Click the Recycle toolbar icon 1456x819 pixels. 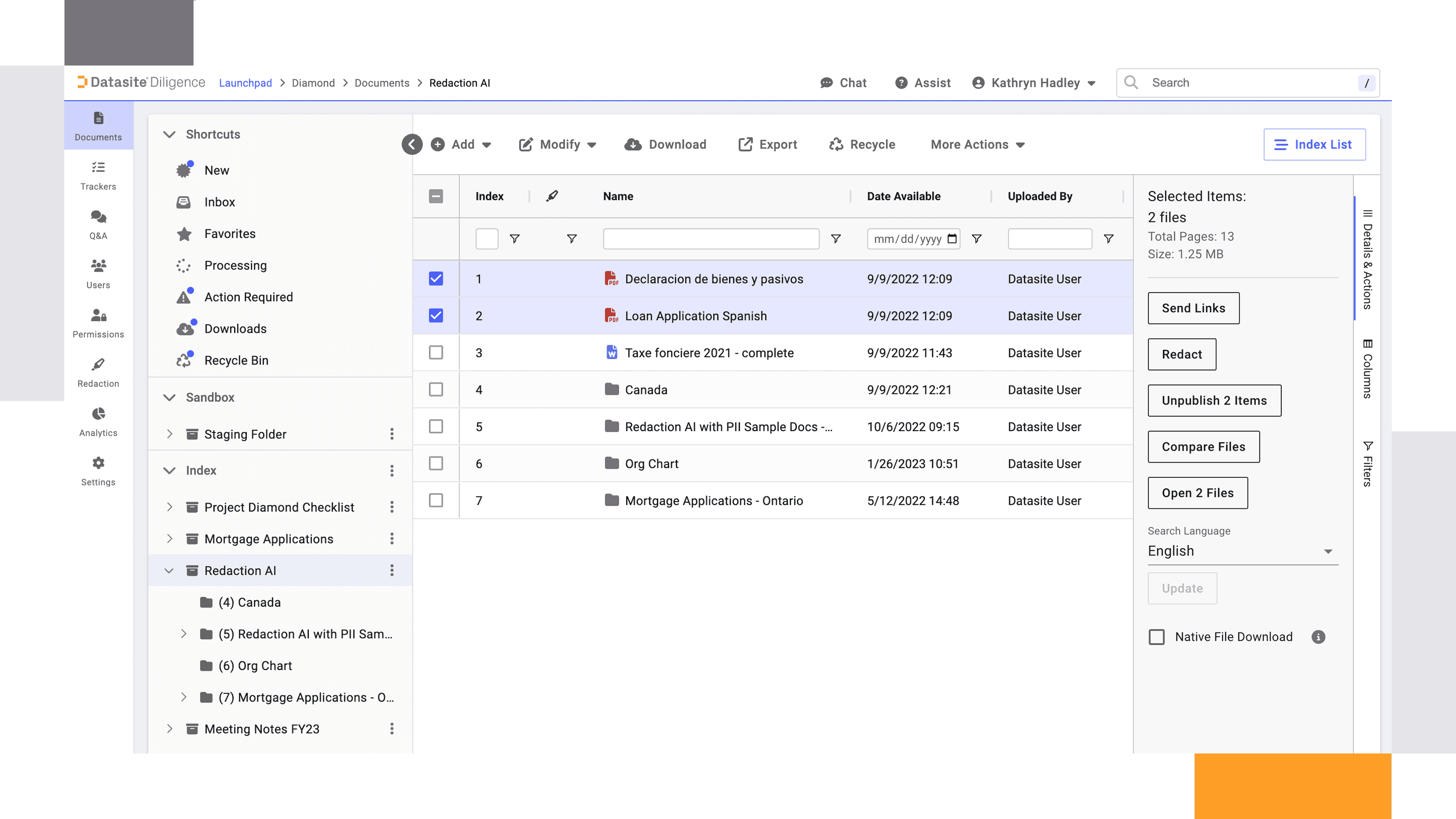click(x=836, y=145)
